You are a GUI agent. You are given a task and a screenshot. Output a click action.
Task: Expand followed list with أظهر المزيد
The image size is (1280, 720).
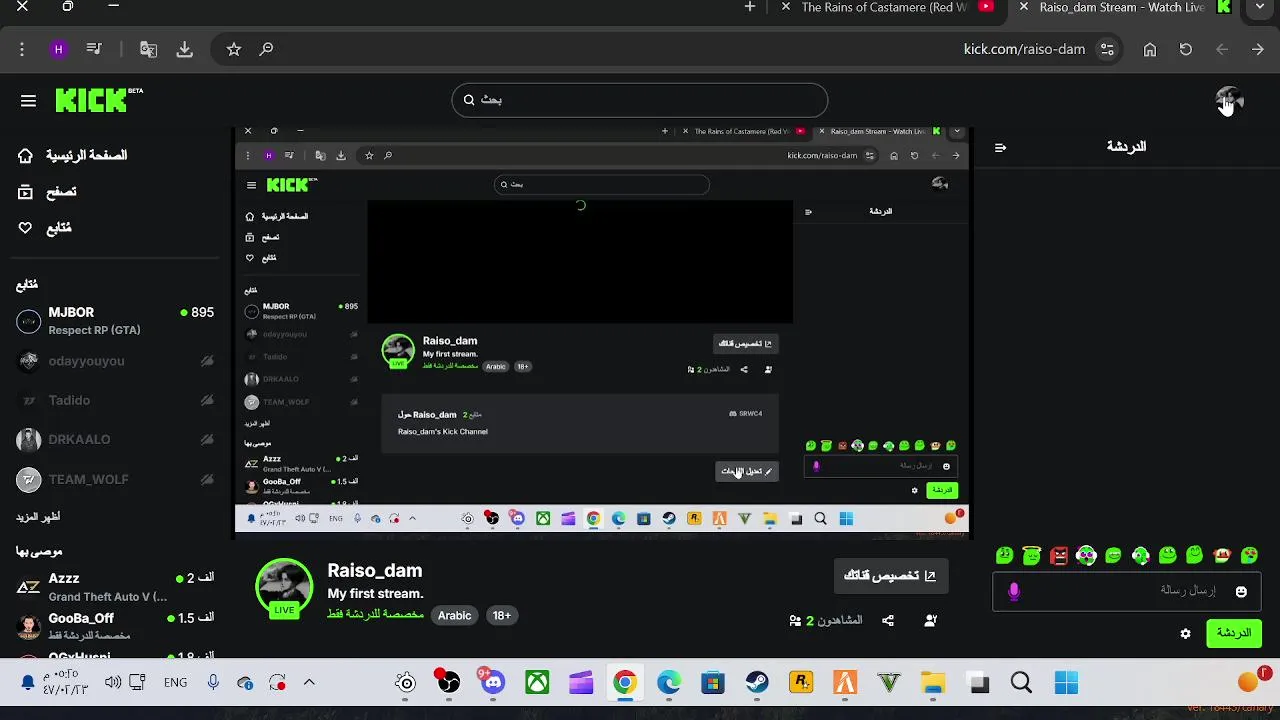(x=38, y=517)
